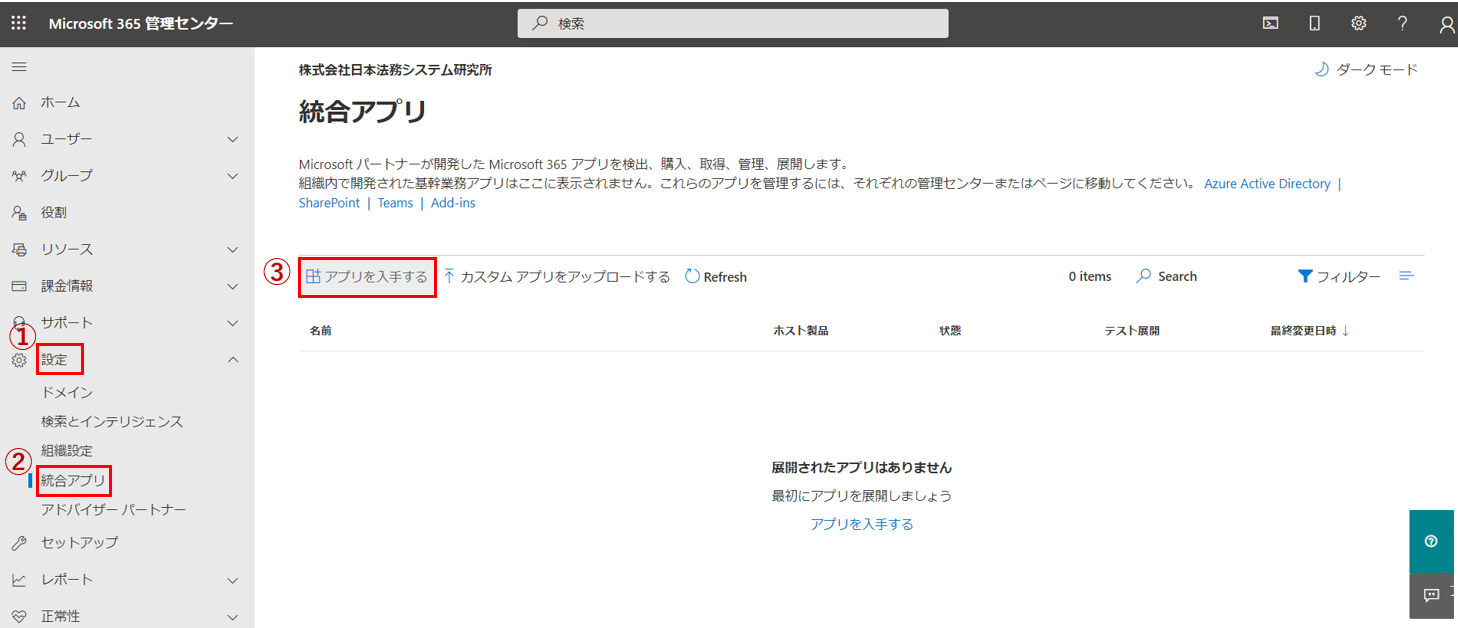Click Refresh in the command bar
This screenshot has width=1458, height=628.
point(716,277)
